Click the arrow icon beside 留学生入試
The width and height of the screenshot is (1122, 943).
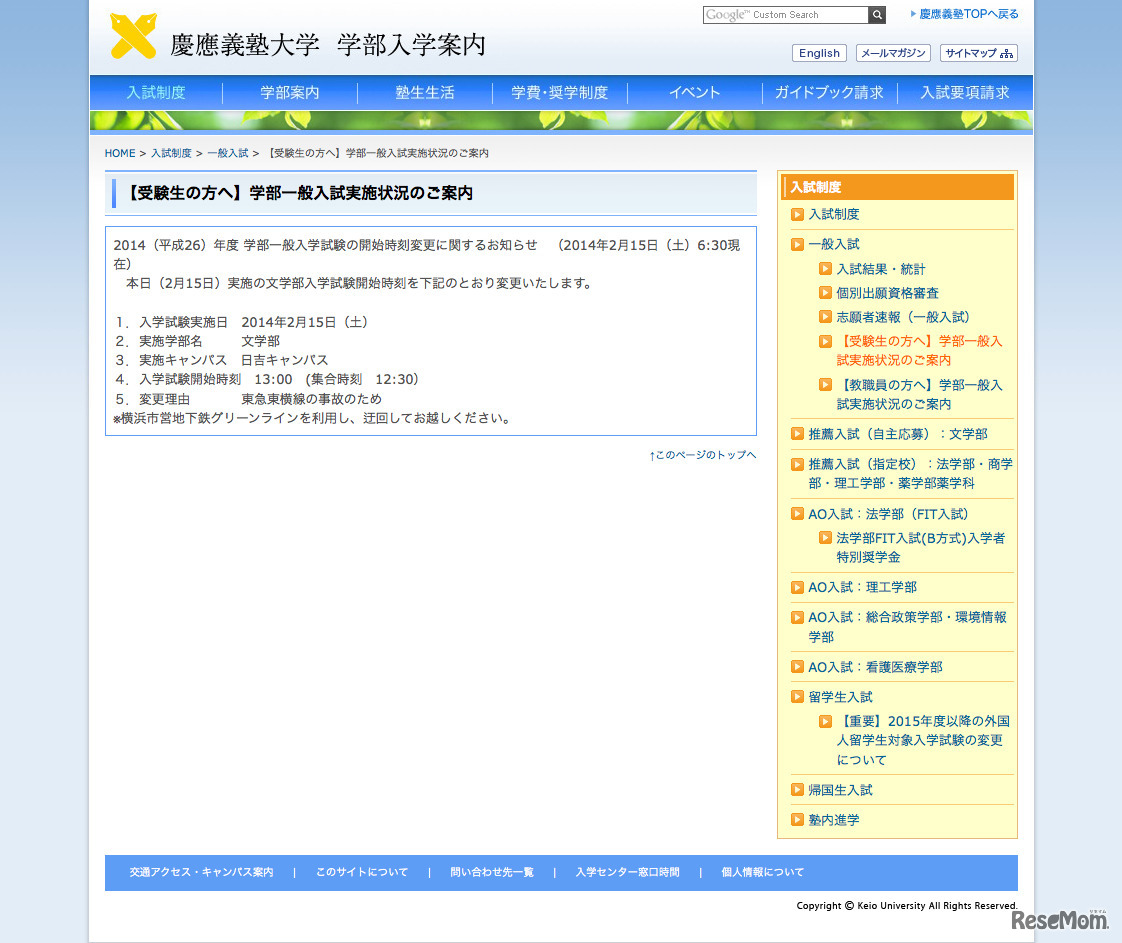point(797,696)
